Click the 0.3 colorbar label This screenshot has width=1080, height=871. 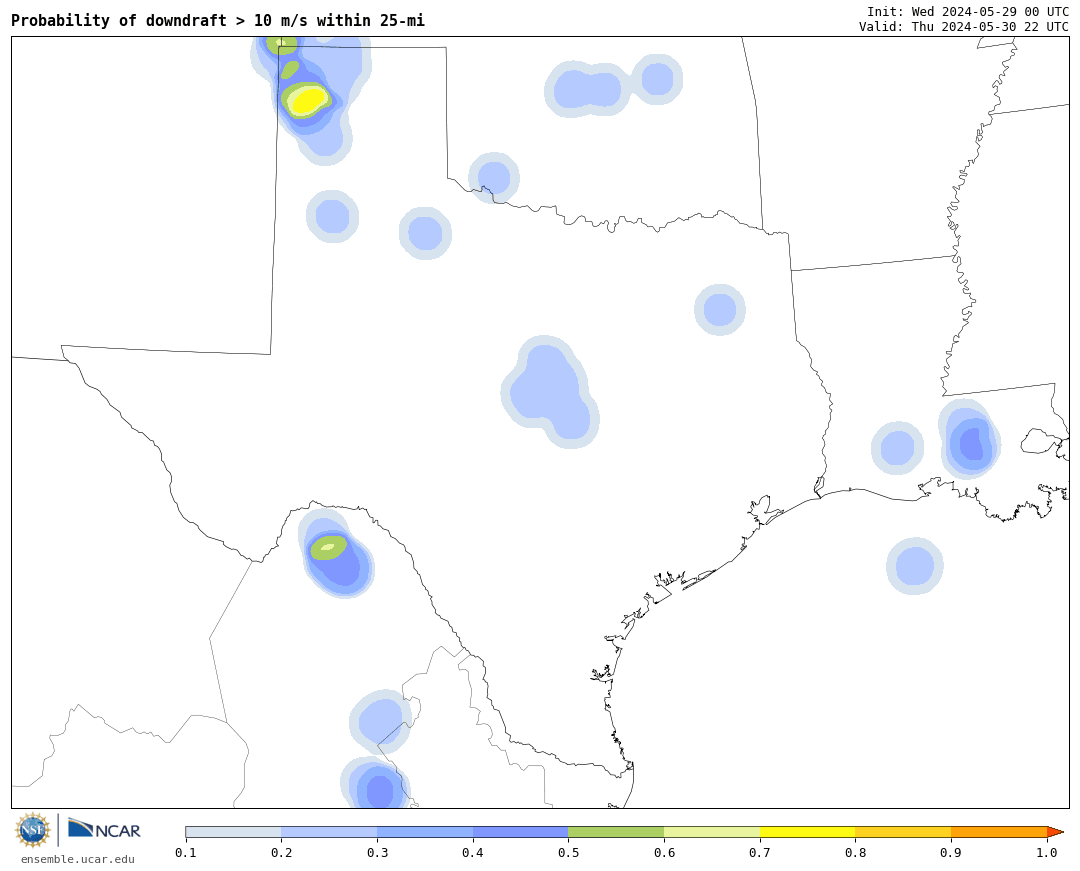tap(377, 853)
